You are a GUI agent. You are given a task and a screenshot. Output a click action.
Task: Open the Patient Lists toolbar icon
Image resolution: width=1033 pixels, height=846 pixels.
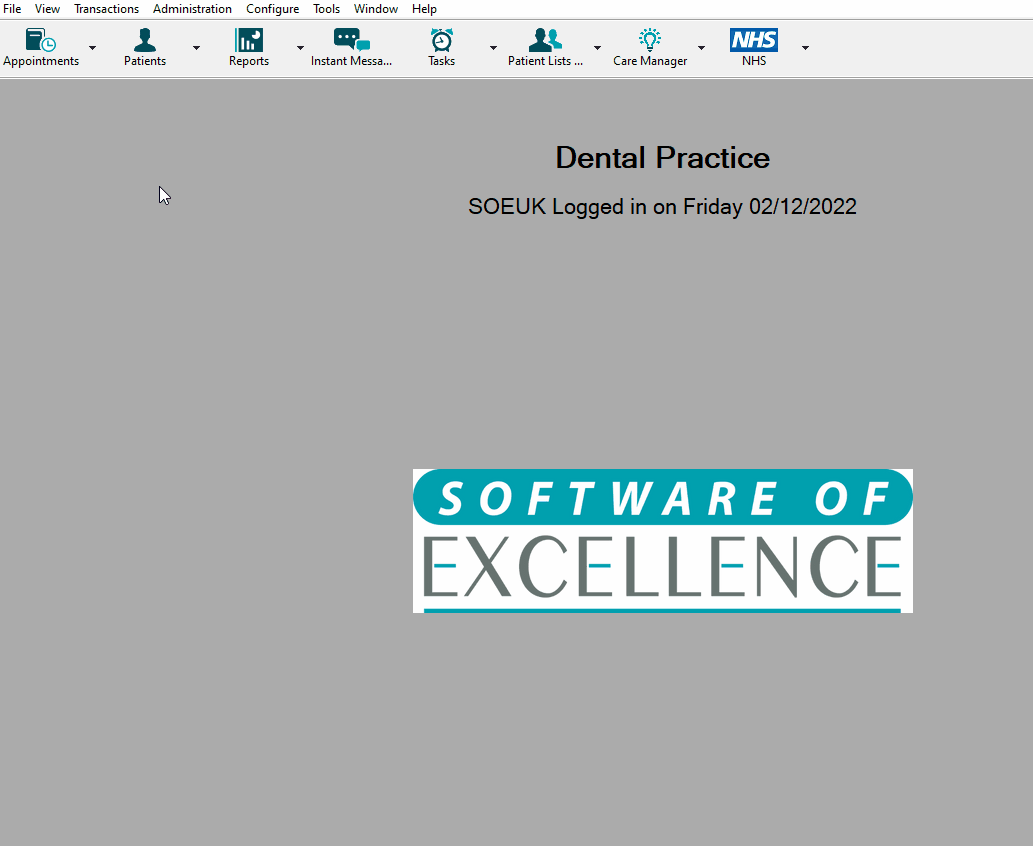(545, 47)
